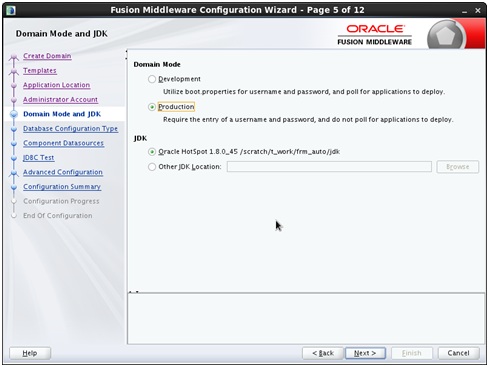Click the Configuration Summary step bullet icon
This screenshot has height=367, width=489.
[14, 187]
